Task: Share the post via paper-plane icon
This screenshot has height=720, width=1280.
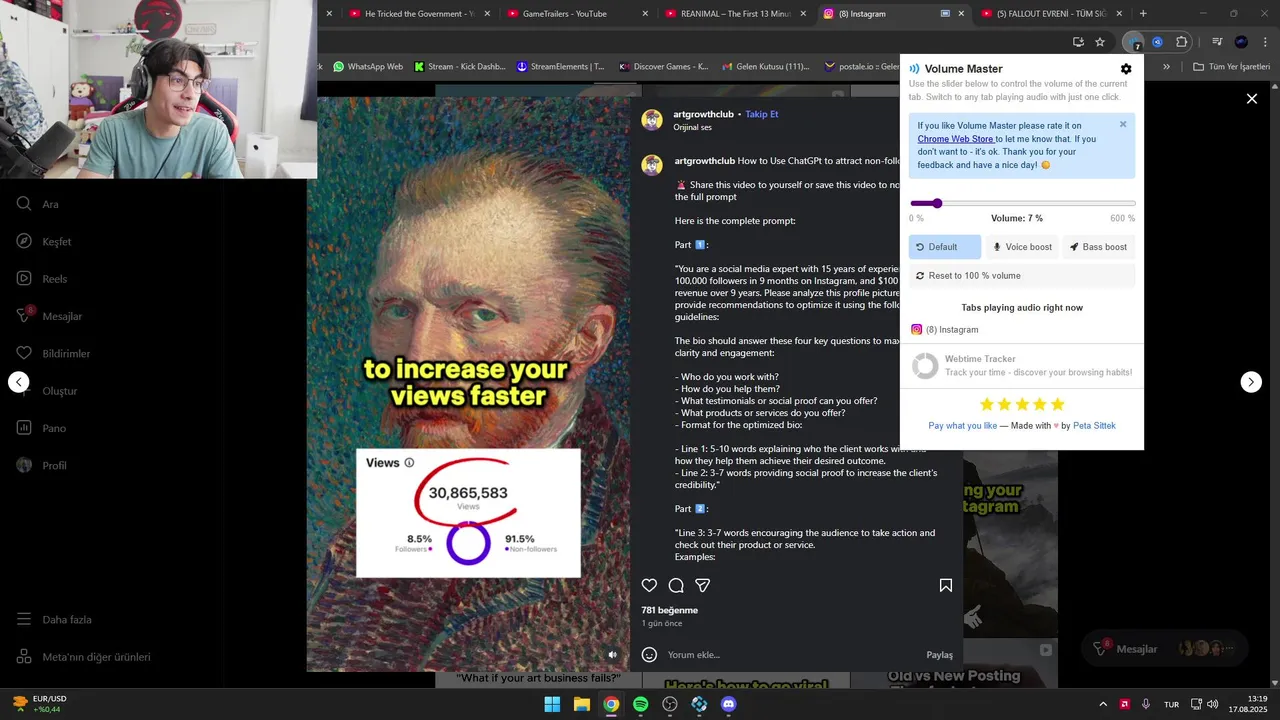Action: [703, 586]
